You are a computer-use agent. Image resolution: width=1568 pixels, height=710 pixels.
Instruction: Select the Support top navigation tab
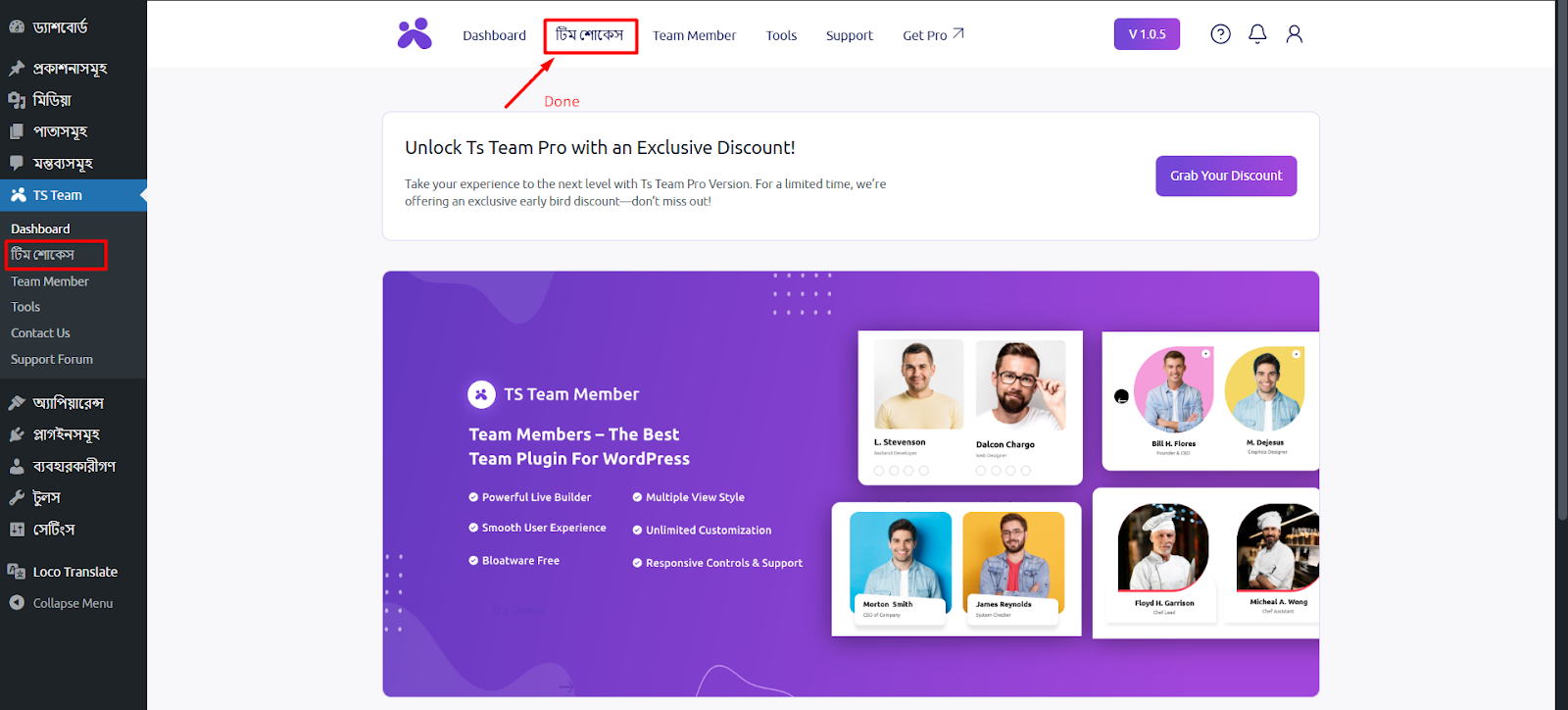click(x=849, y=35)
